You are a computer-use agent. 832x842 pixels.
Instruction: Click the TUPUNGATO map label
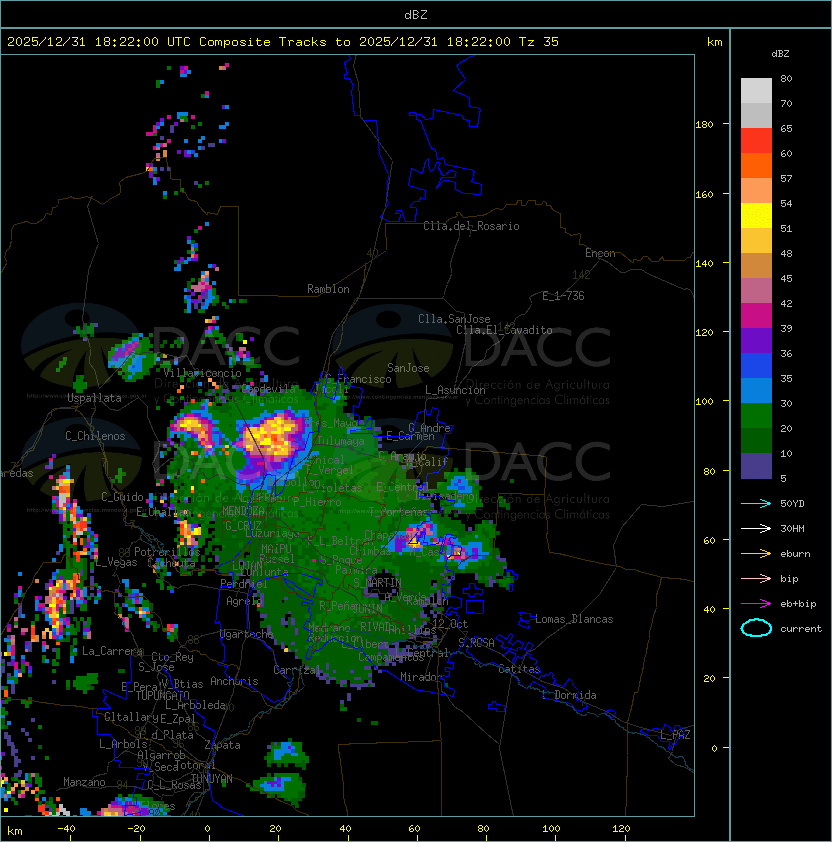coord(162,695)
